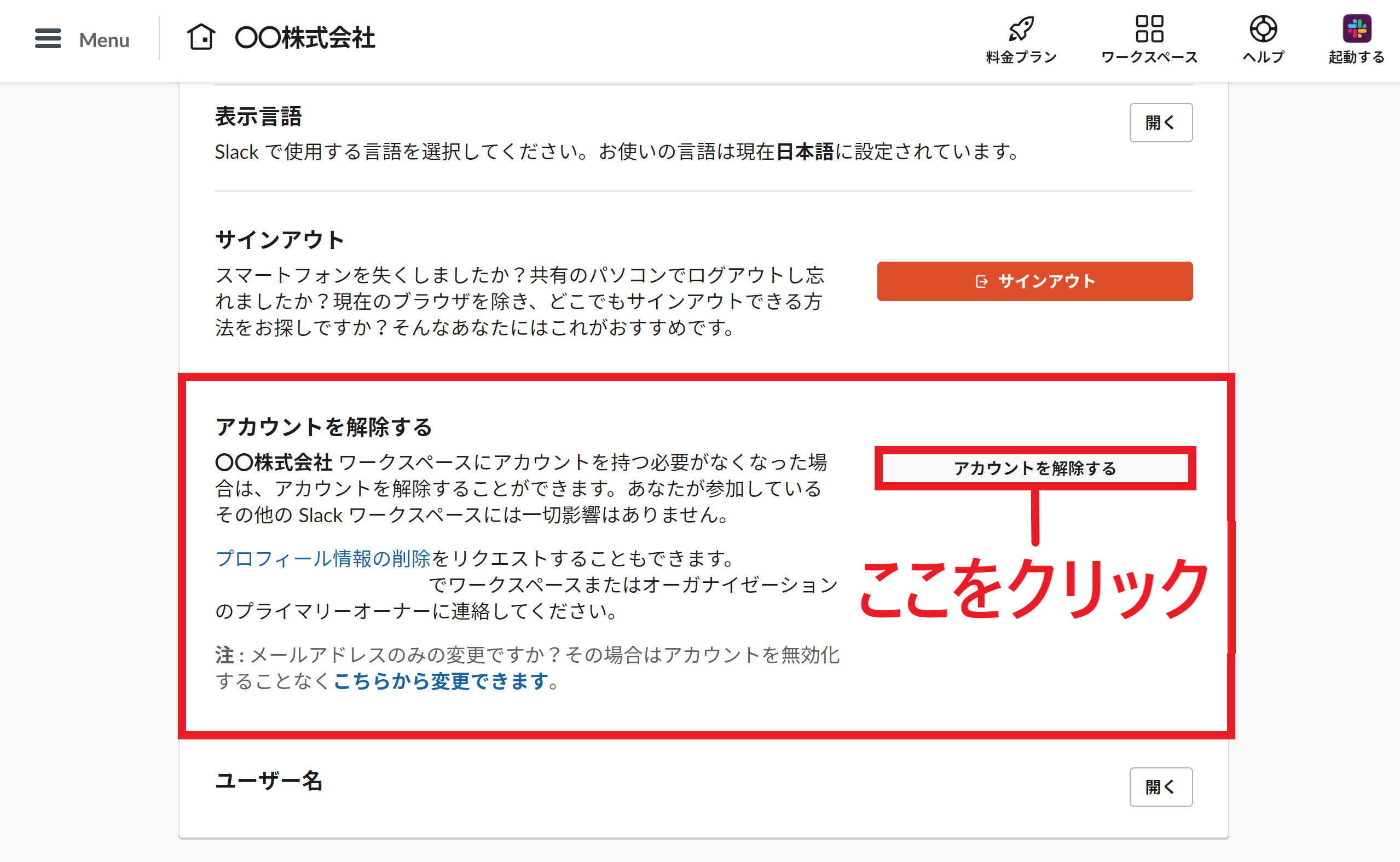Expand the ユーザー名 section
1400x862 pixels.
tap(1161, 787)
